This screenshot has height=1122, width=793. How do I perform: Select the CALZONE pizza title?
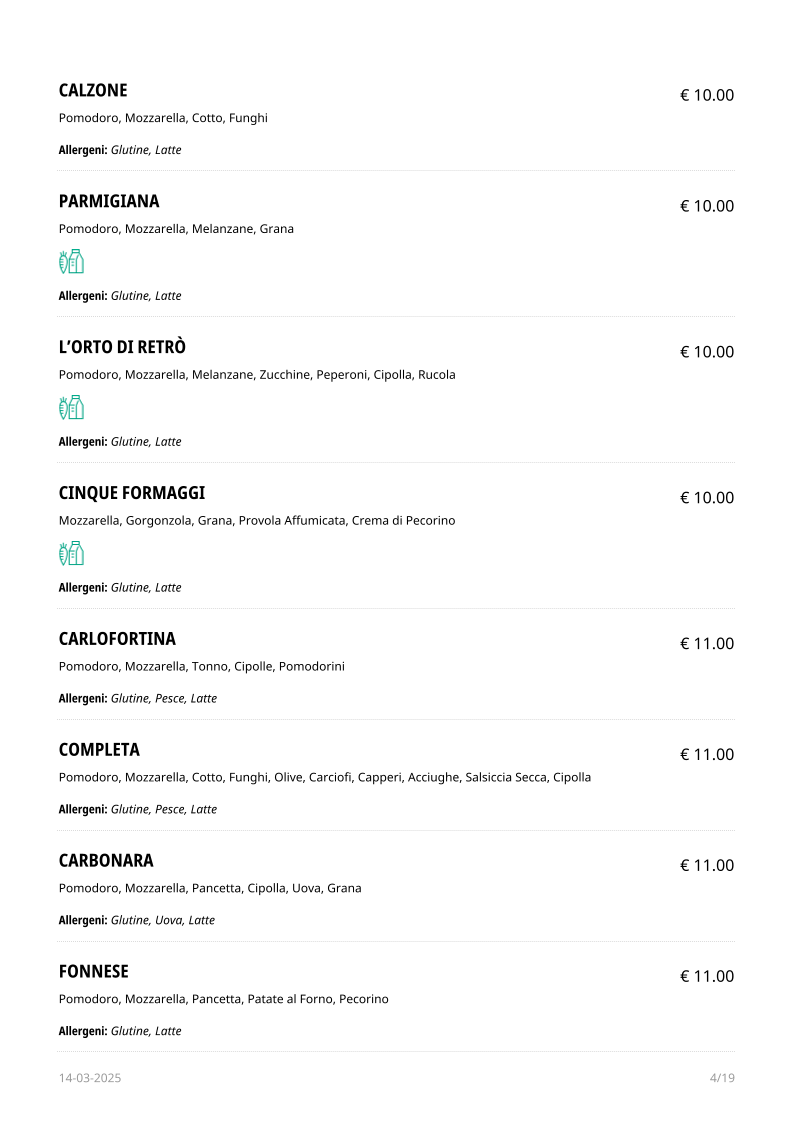[93, 90]
